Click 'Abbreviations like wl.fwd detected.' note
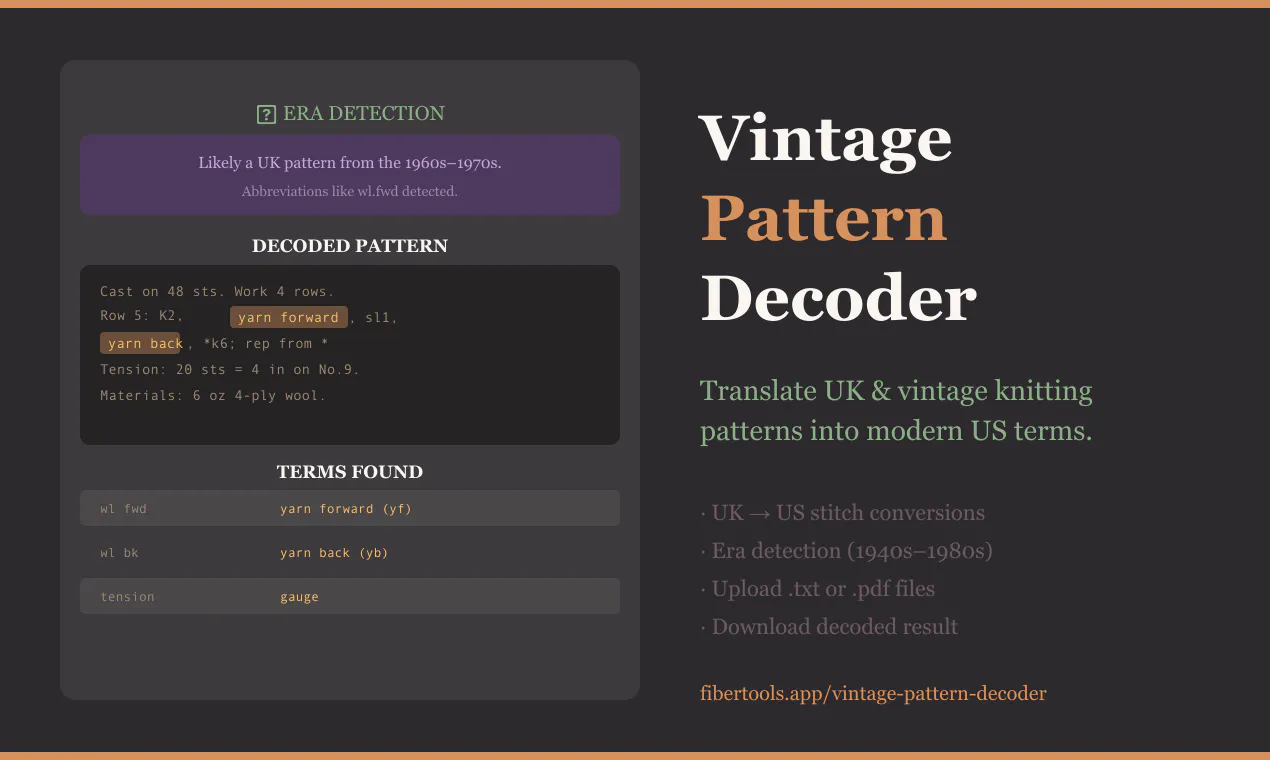Screen dimensions: 1280x770 pyautogui.click(x=350, y=191)
